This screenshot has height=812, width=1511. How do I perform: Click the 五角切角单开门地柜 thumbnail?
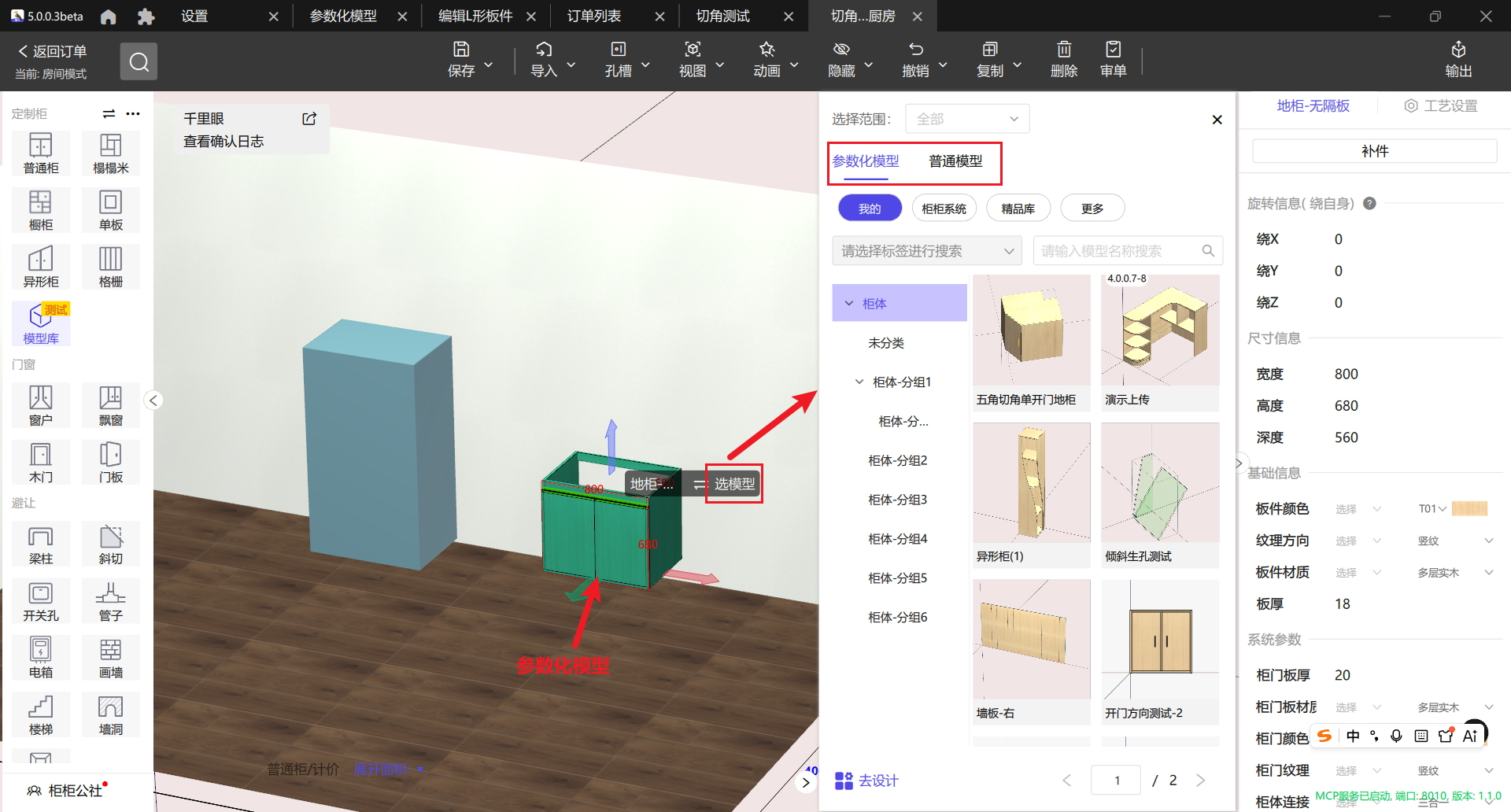coord(1031,330)
